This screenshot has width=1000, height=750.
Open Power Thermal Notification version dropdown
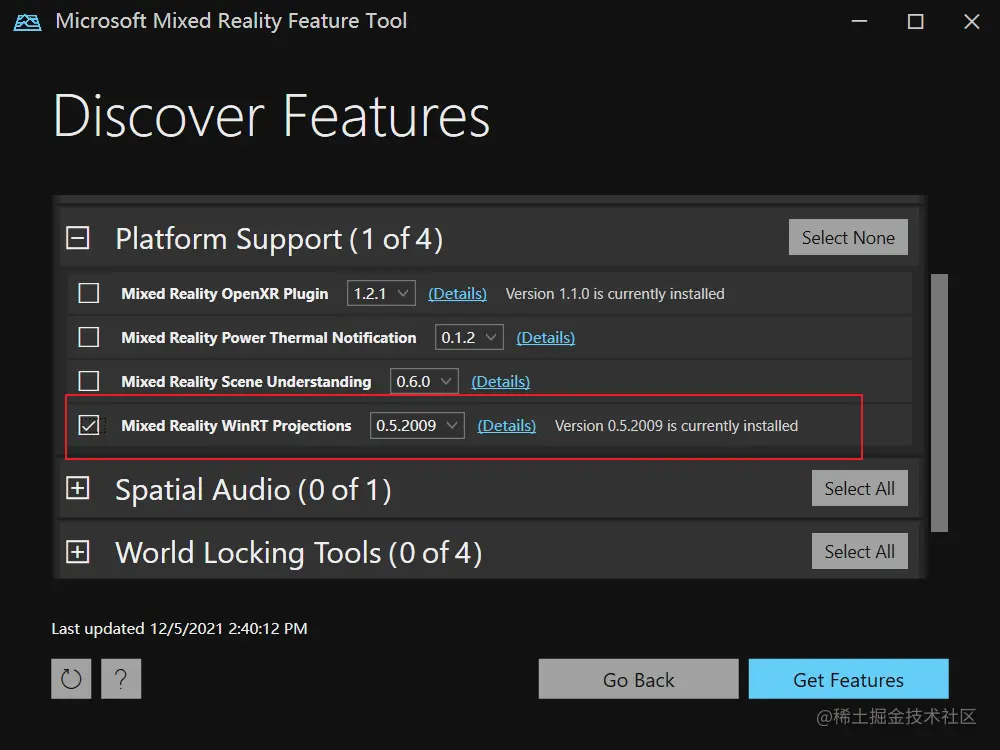point(469,337)
